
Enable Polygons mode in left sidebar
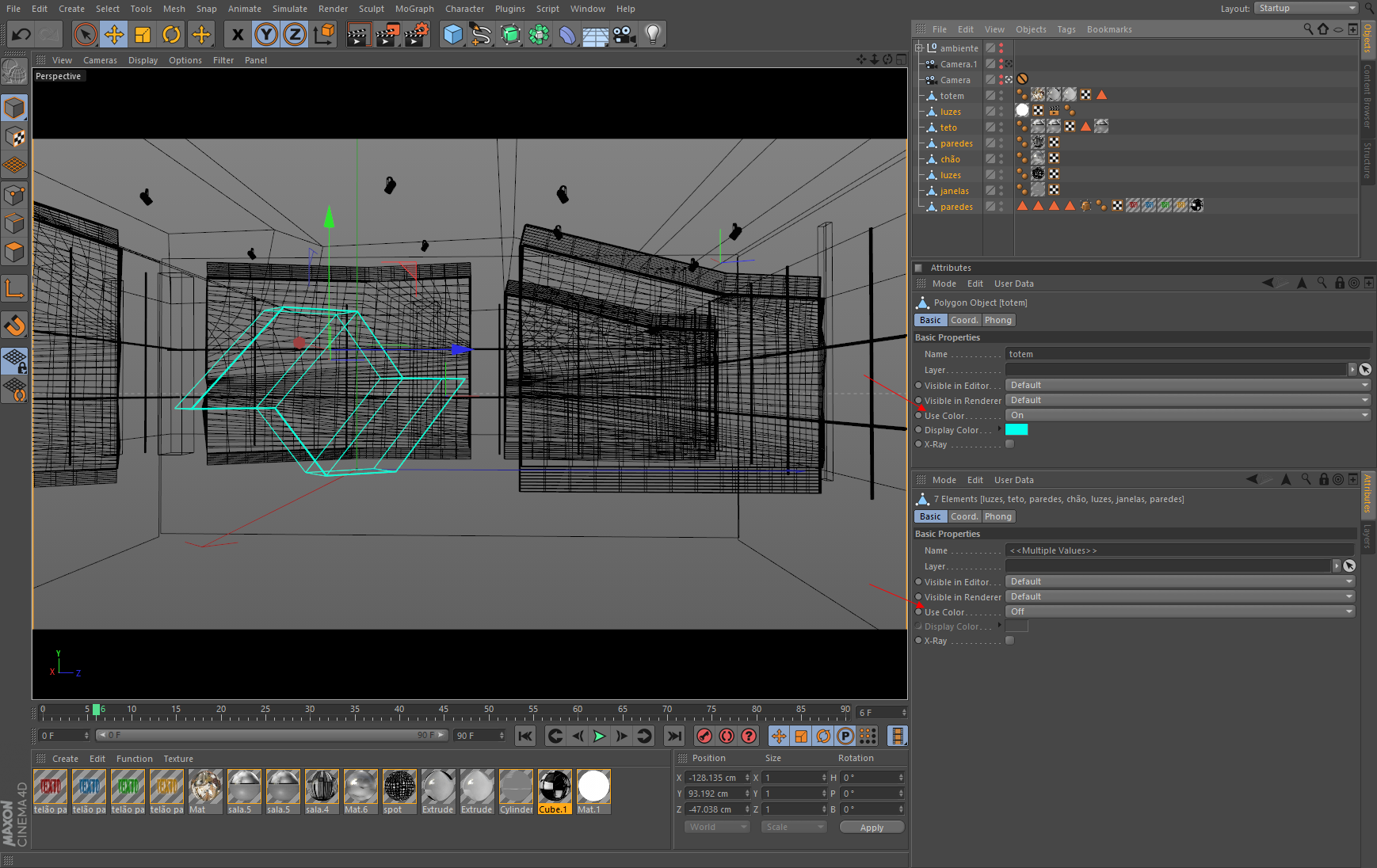(14, 252)
